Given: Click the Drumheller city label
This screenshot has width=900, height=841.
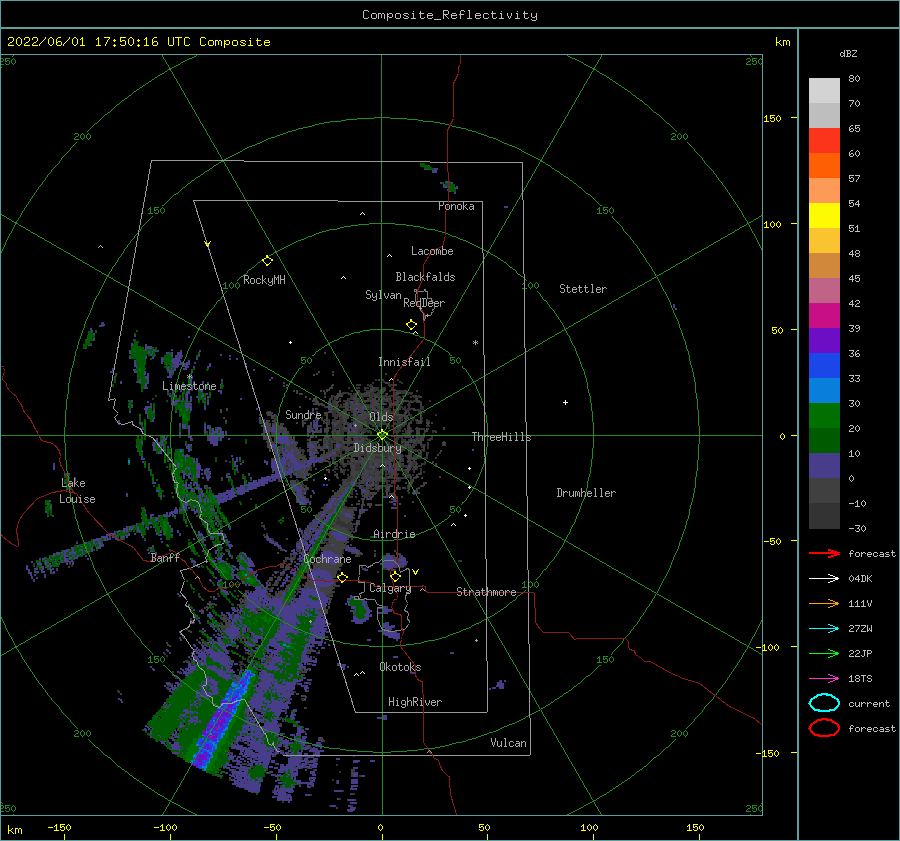Looking at the screenshot, I should click(586, 493).
